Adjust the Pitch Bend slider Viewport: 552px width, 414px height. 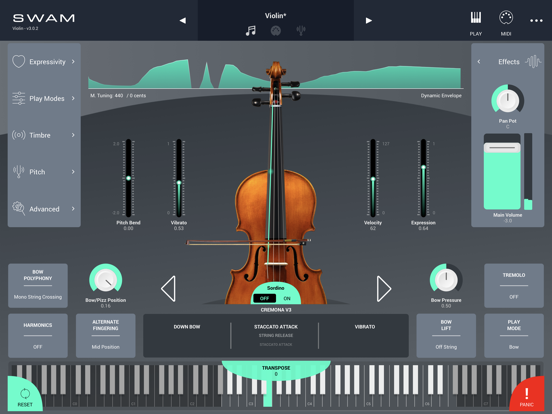click(x=128, y=178)
